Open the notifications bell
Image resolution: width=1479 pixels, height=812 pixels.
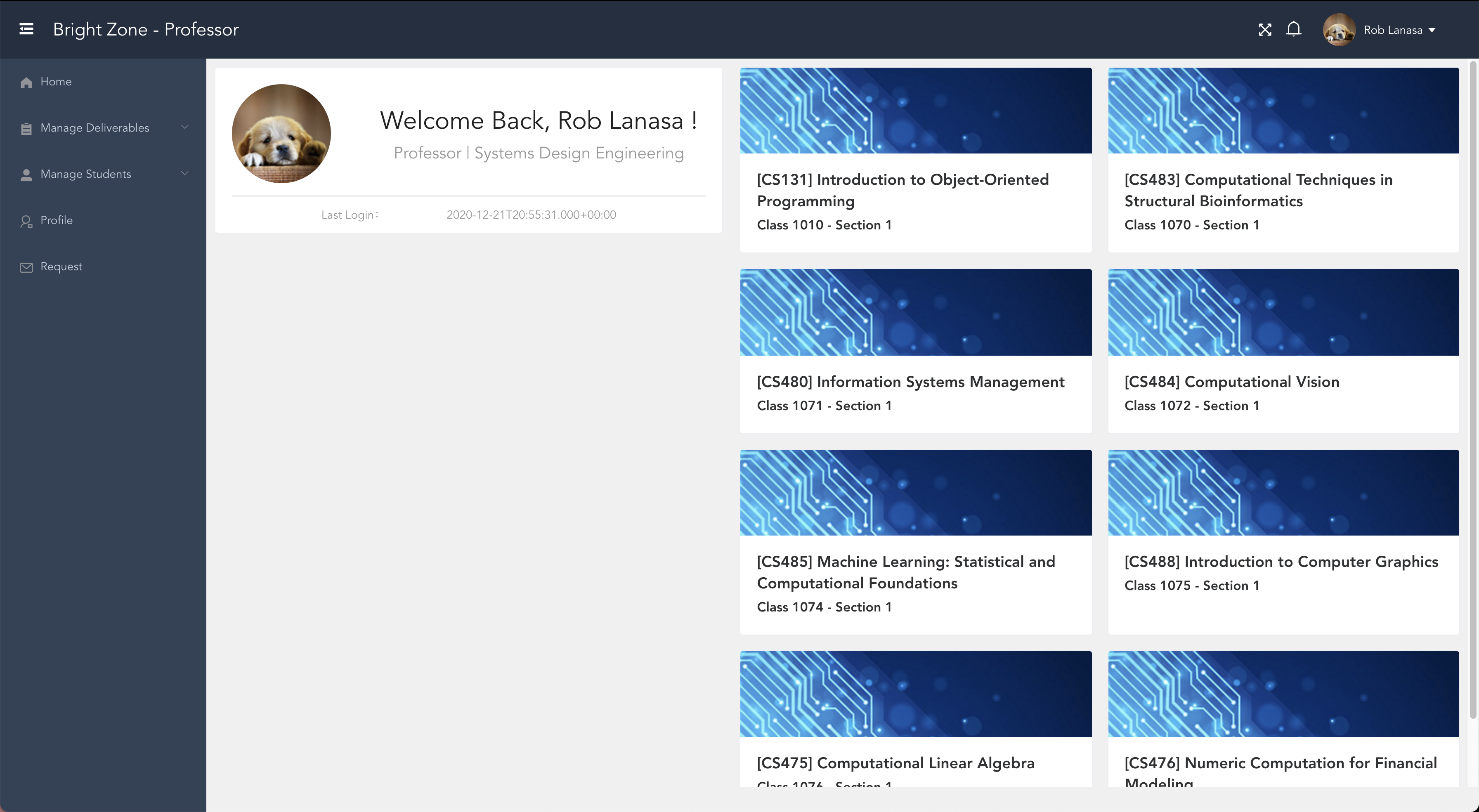[x=1294, y=29]
